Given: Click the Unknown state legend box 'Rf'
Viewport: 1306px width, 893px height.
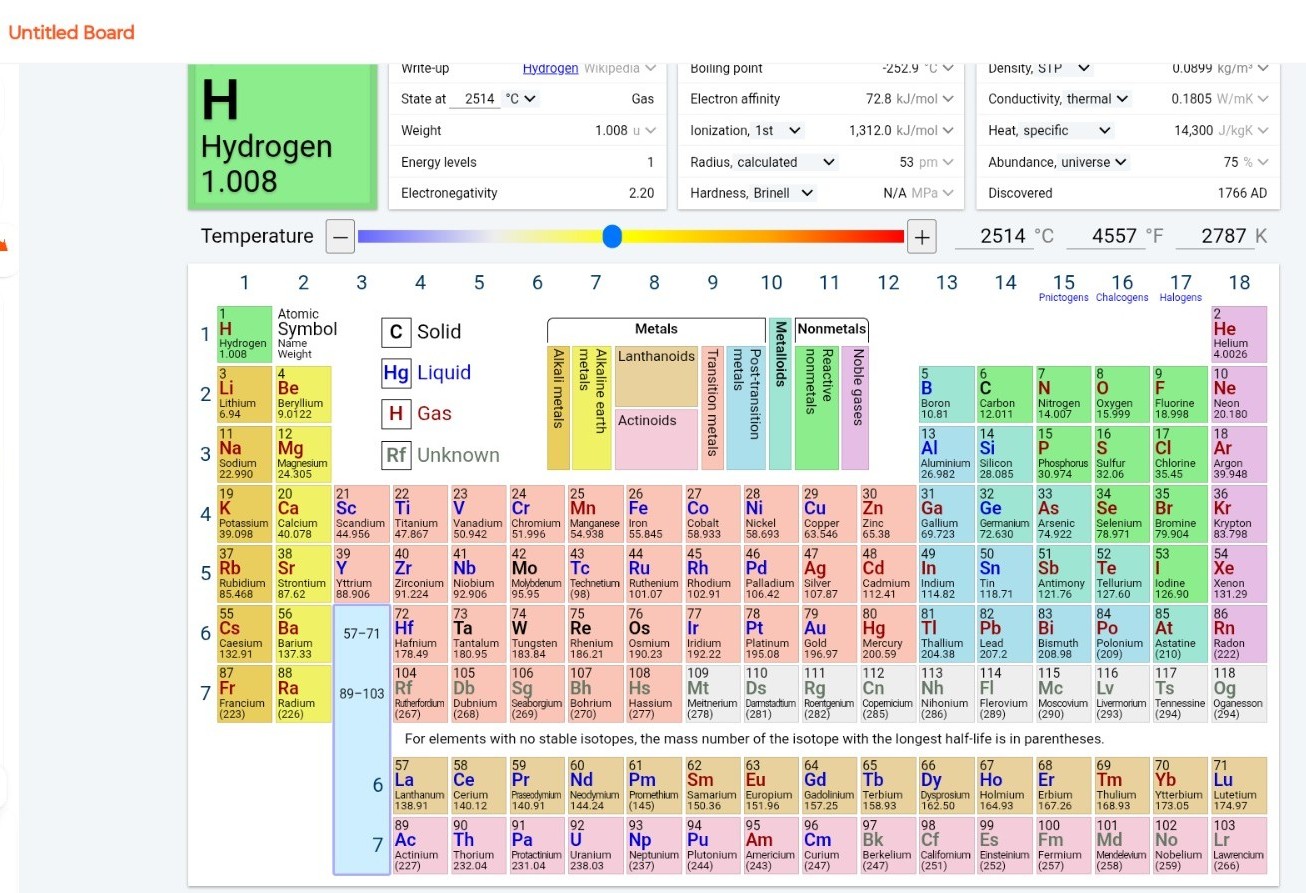Looking at the screenshot, I should (x=396, y=455).
